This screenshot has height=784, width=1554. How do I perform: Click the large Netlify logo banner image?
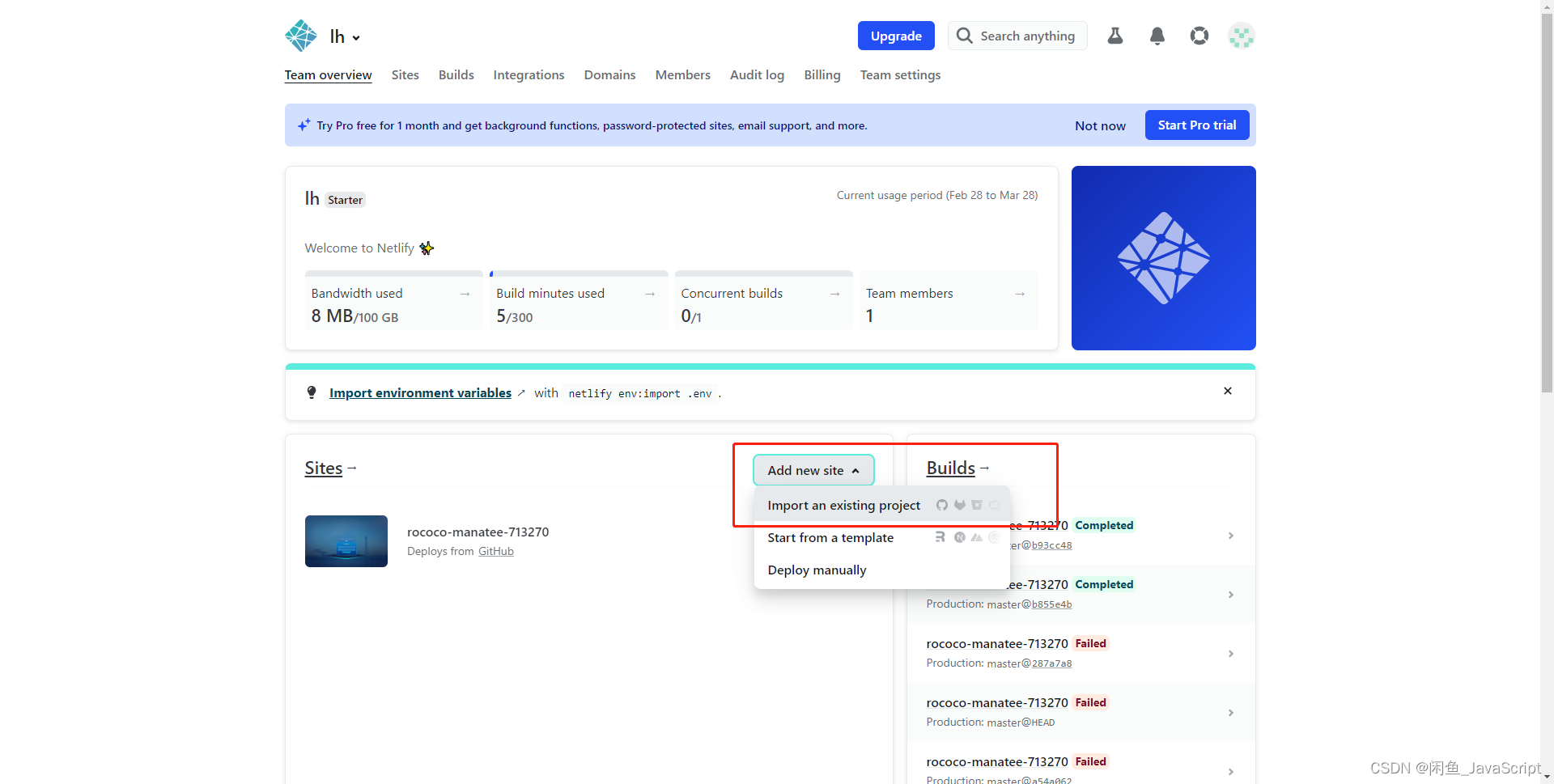point(1164,258)
